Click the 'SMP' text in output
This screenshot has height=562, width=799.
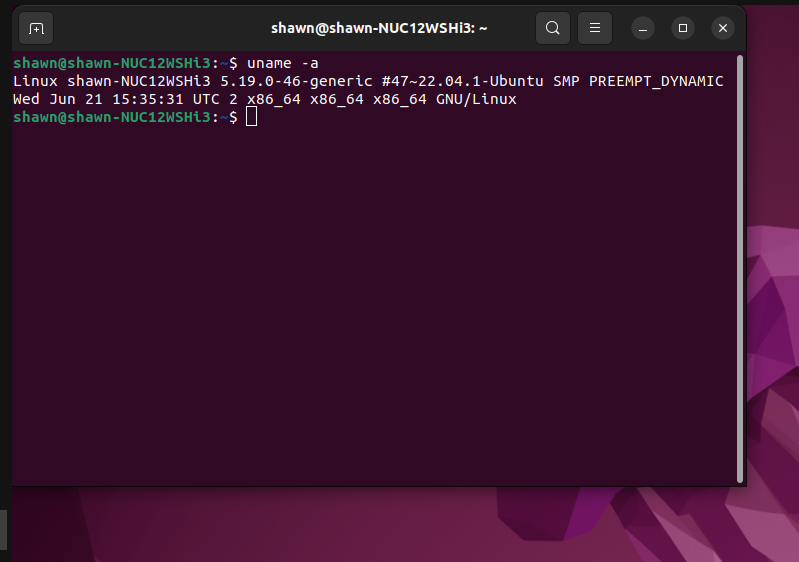[566, 81]
